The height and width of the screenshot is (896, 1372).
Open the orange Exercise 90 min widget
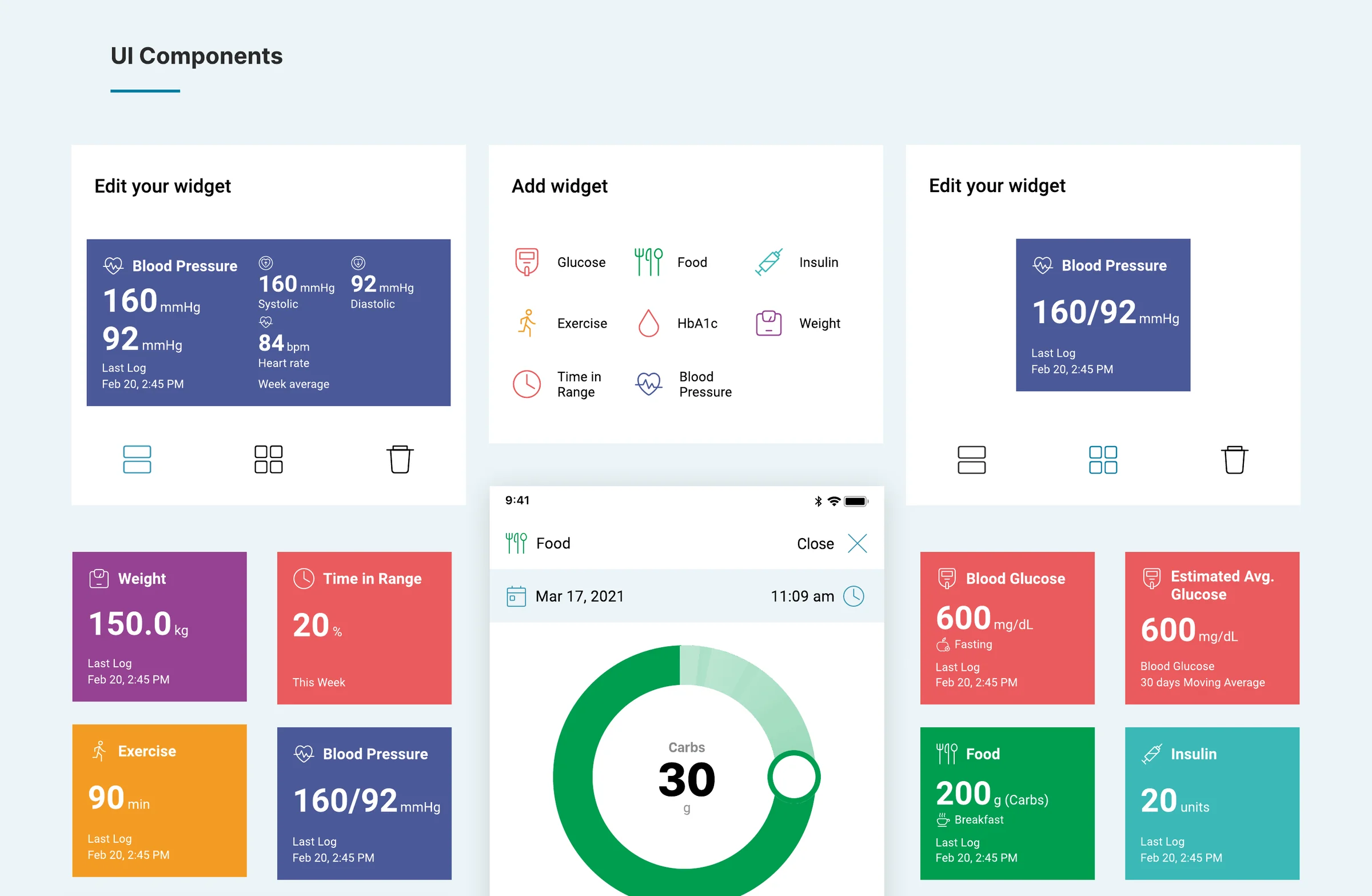[x=159, y=801]
